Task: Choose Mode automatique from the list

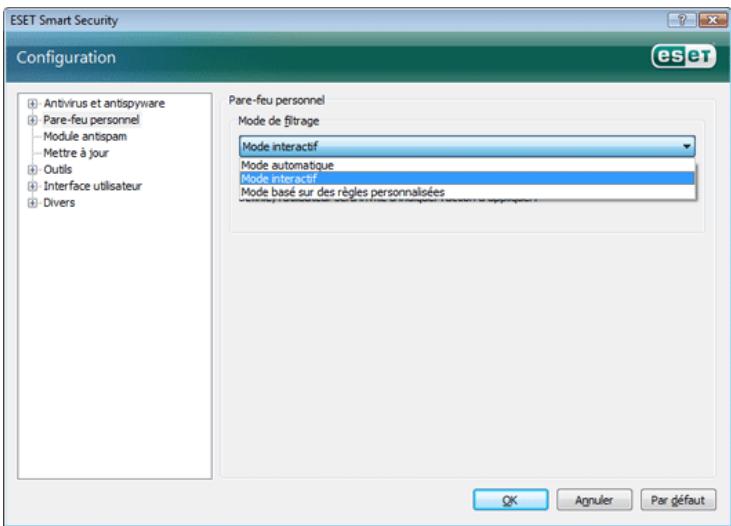Action: tap(467, 165)
